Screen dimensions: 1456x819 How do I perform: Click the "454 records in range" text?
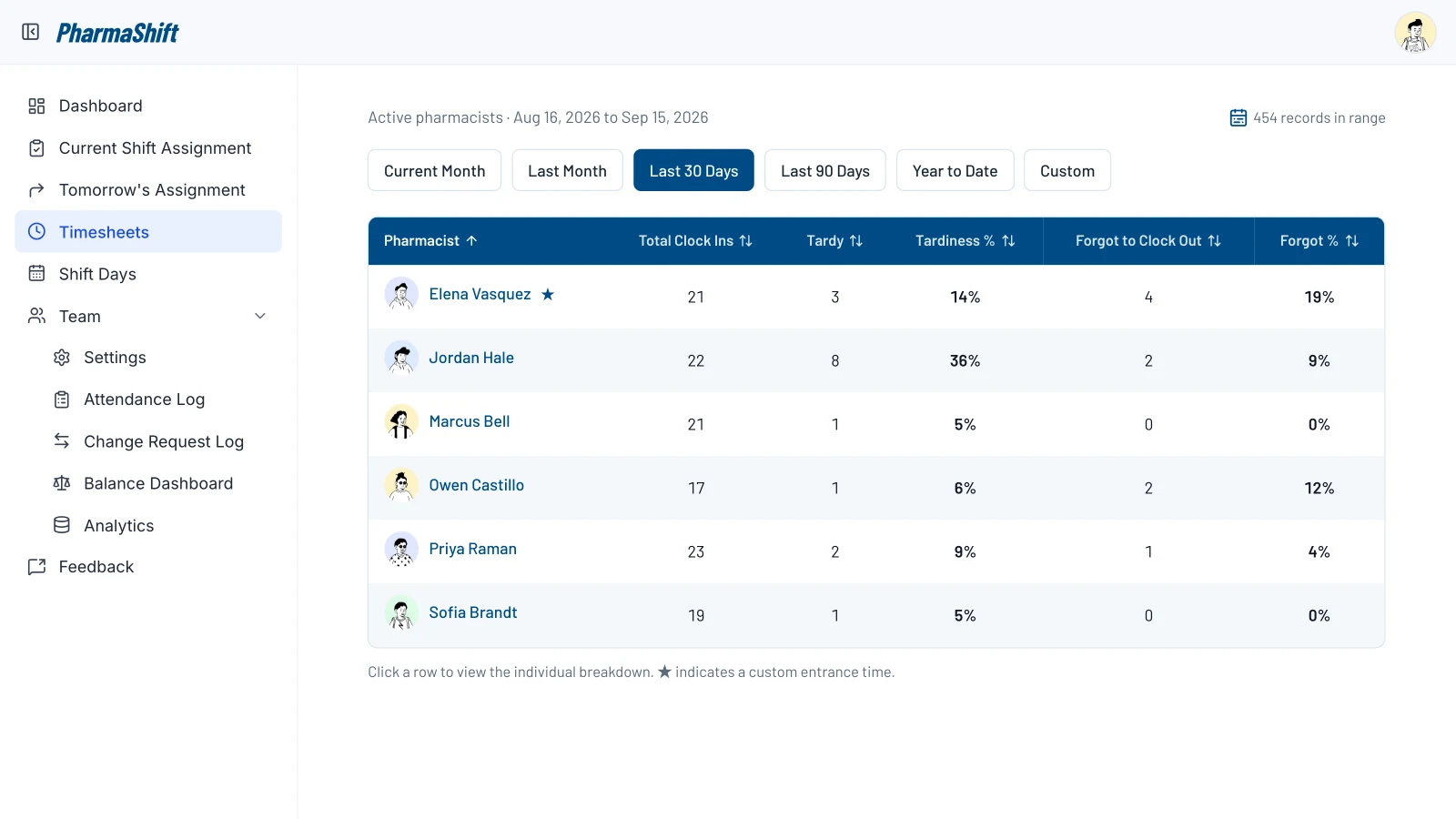click(x=1319, y=117)
